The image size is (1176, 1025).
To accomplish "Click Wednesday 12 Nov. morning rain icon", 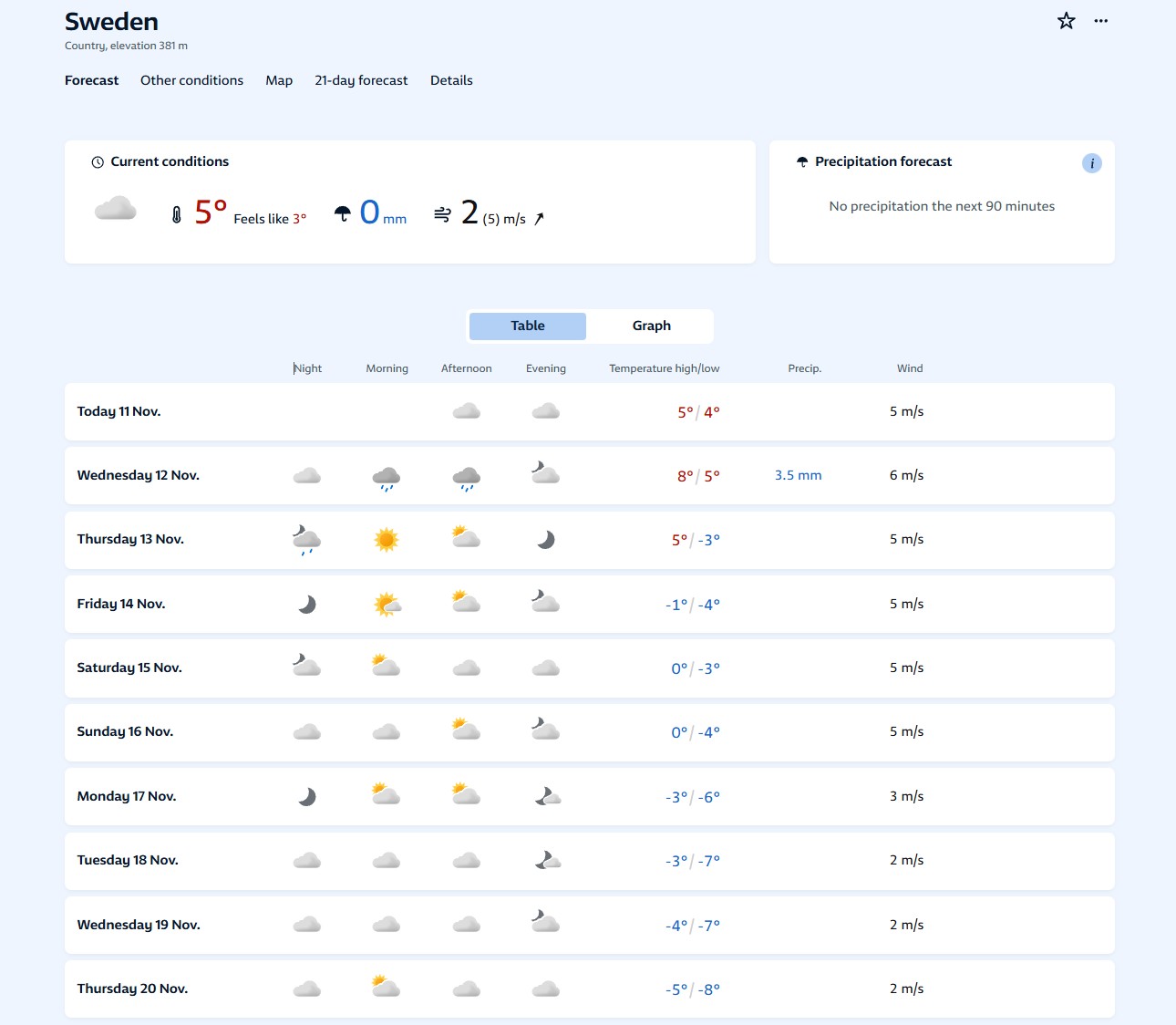I will pos(387,477).
